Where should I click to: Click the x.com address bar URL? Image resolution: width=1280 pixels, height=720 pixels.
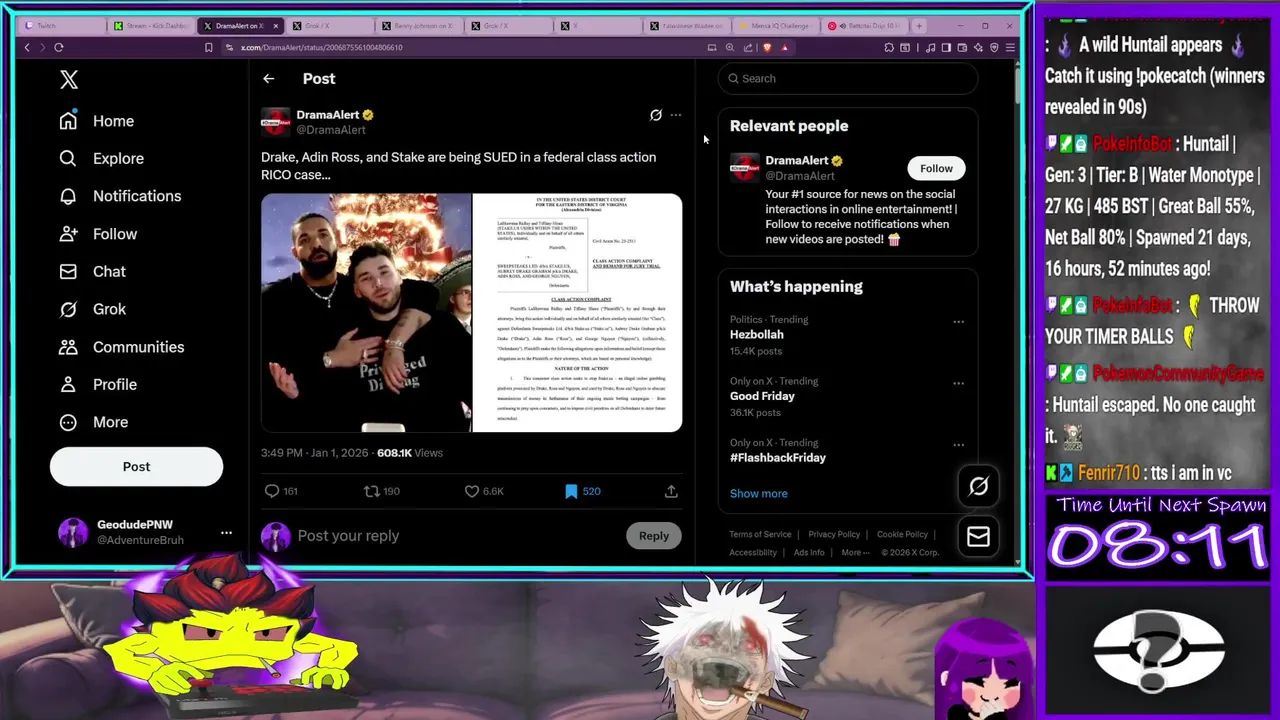[x=321, y=47]
